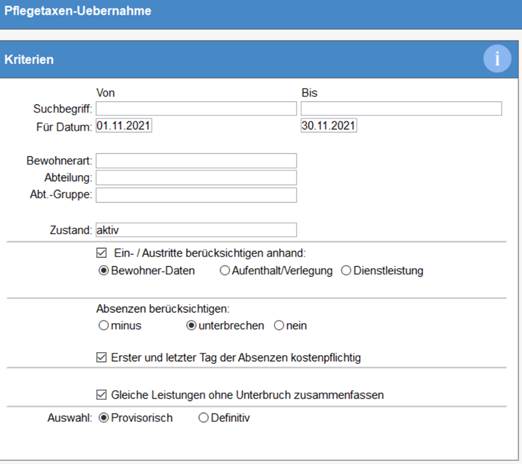Focus the Abteilung input field

[196, 178]
